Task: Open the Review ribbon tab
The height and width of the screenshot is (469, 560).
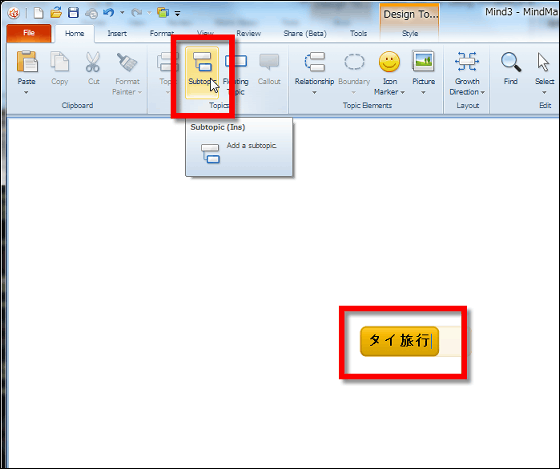Action: [249, 33]
